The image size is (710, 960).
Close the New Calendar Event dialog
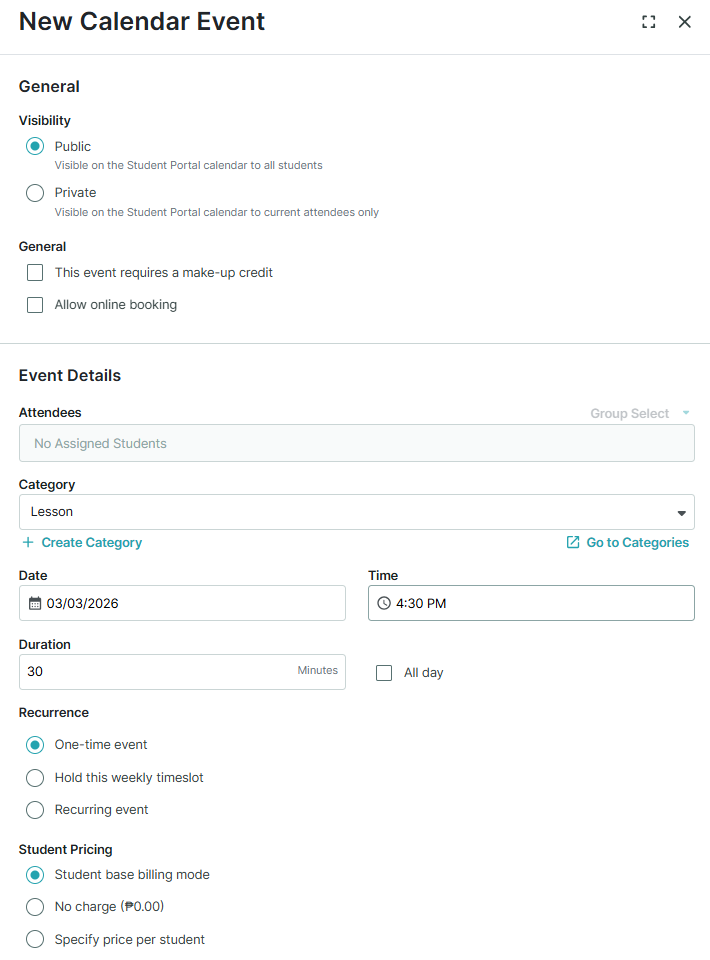tap(685, 21)
